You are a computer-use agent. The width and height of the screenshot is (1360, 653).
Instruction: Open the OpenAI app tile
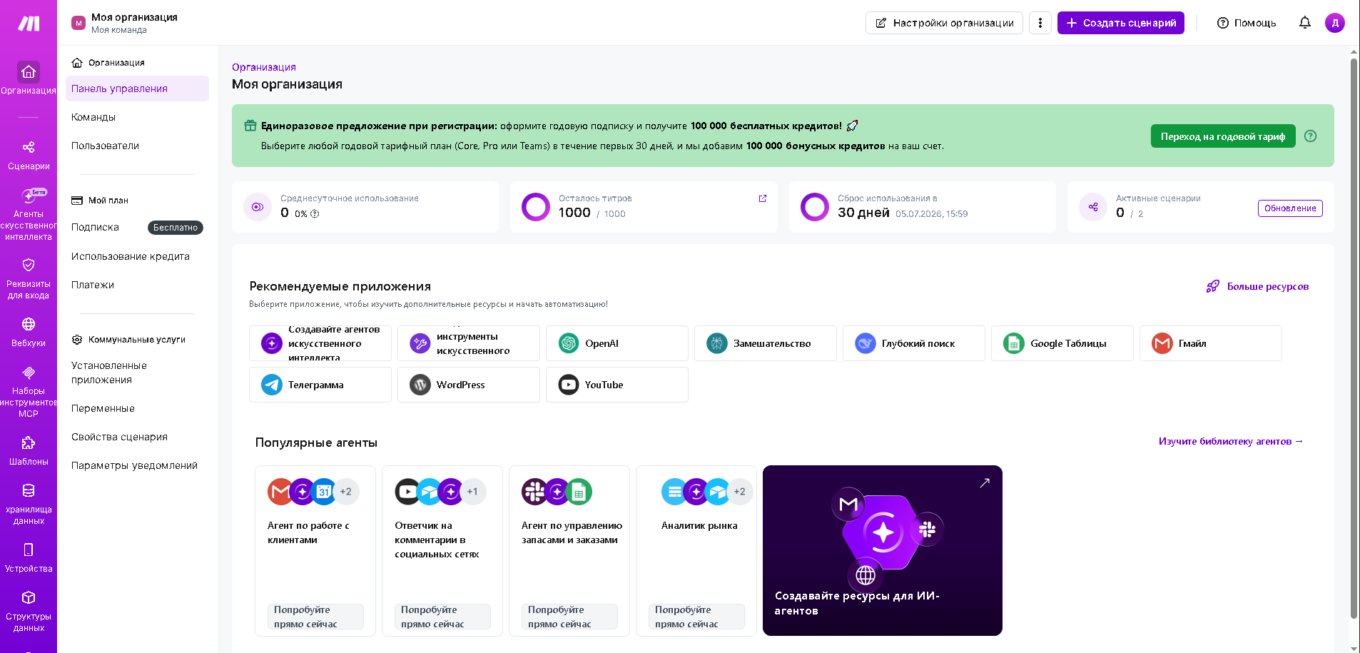coord(617,343)
